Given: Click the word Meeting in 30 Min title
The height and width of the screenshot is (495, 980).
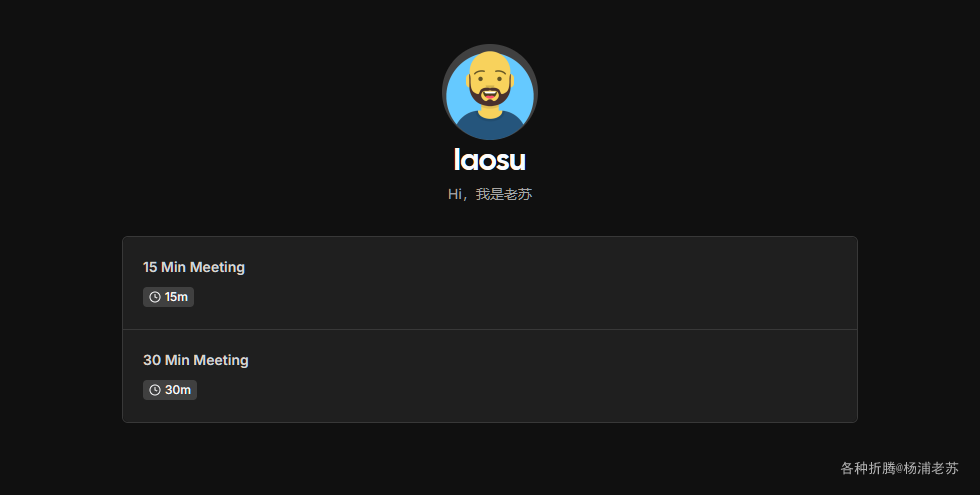Looking at the screenshot, I should [221, 361].
